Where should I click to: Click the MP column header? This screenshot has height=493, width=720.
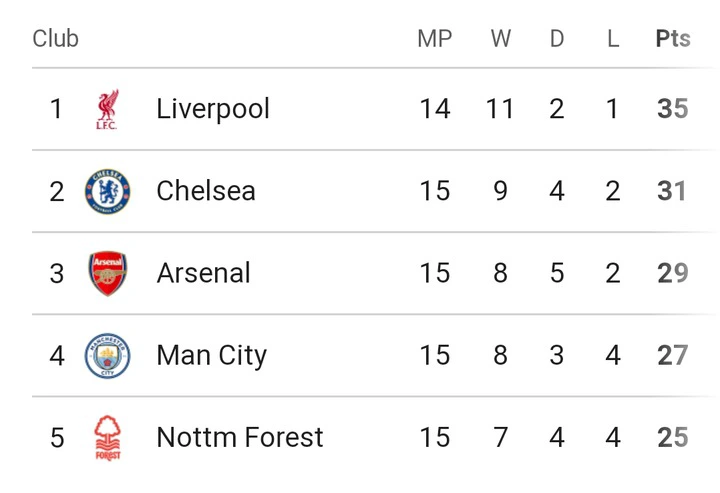(435, 39)
